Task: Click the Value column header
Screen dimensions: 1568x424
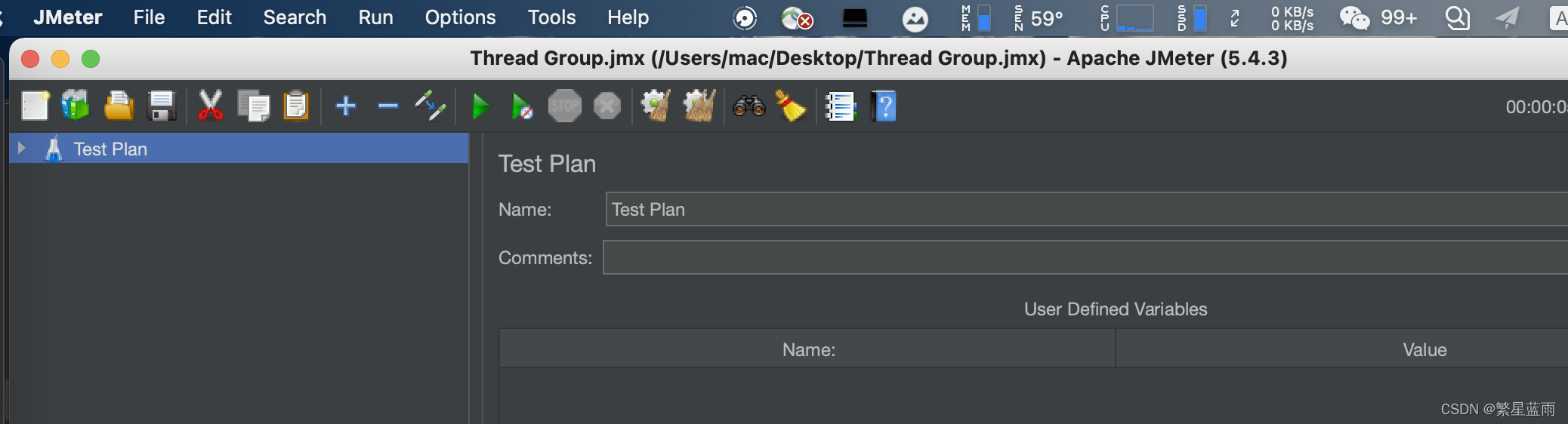Action: [x=1341, y=349]
